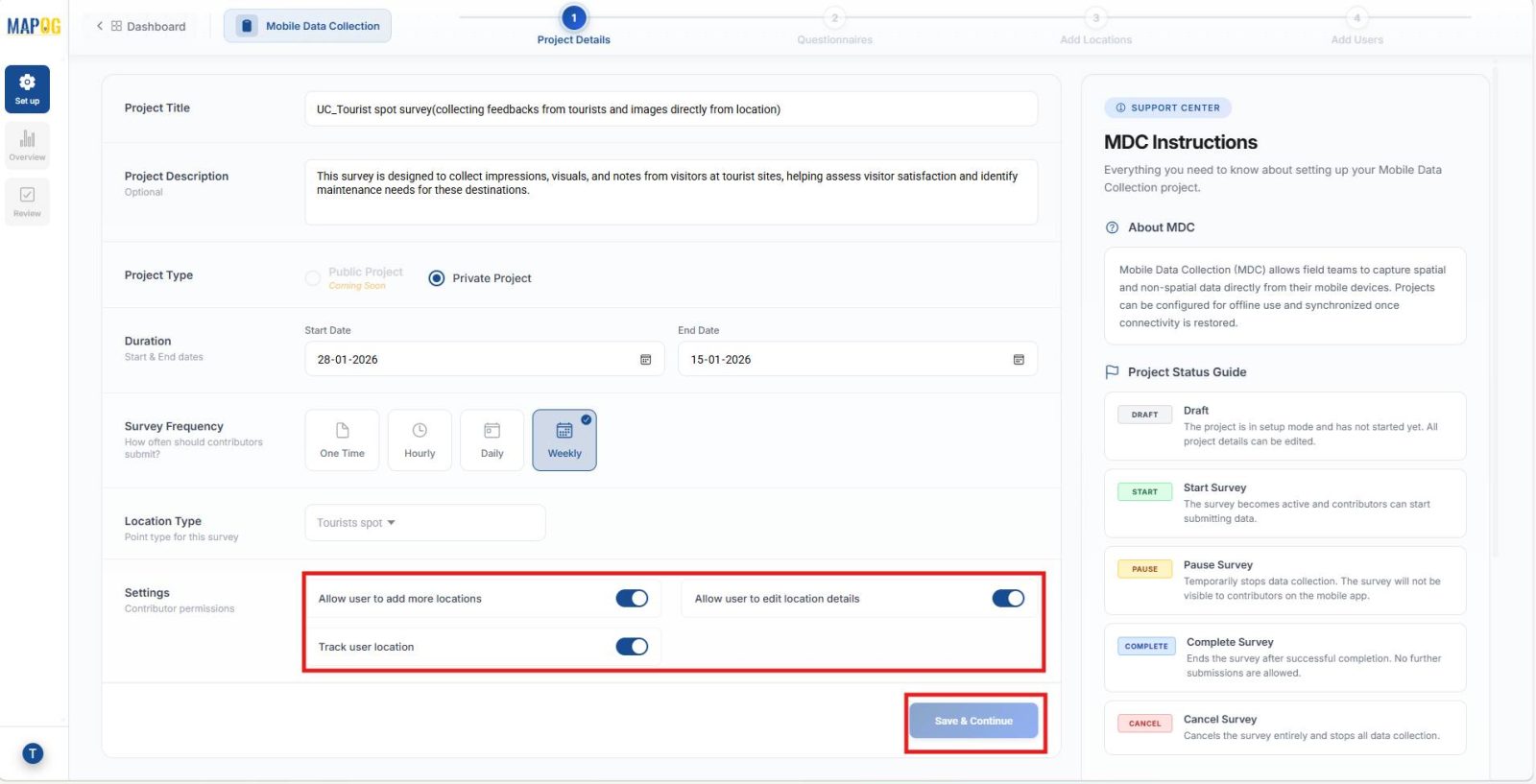Click the MAPOG logo
Screen dimensions: 1536x784
click(34, 26)
